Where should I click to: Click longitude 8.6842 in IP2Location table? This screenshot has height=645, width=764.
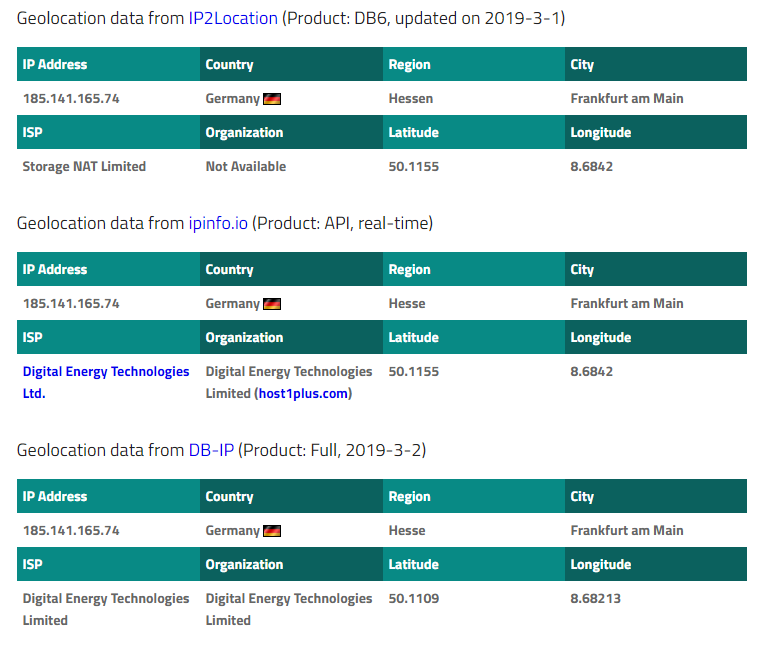[592, 167]
